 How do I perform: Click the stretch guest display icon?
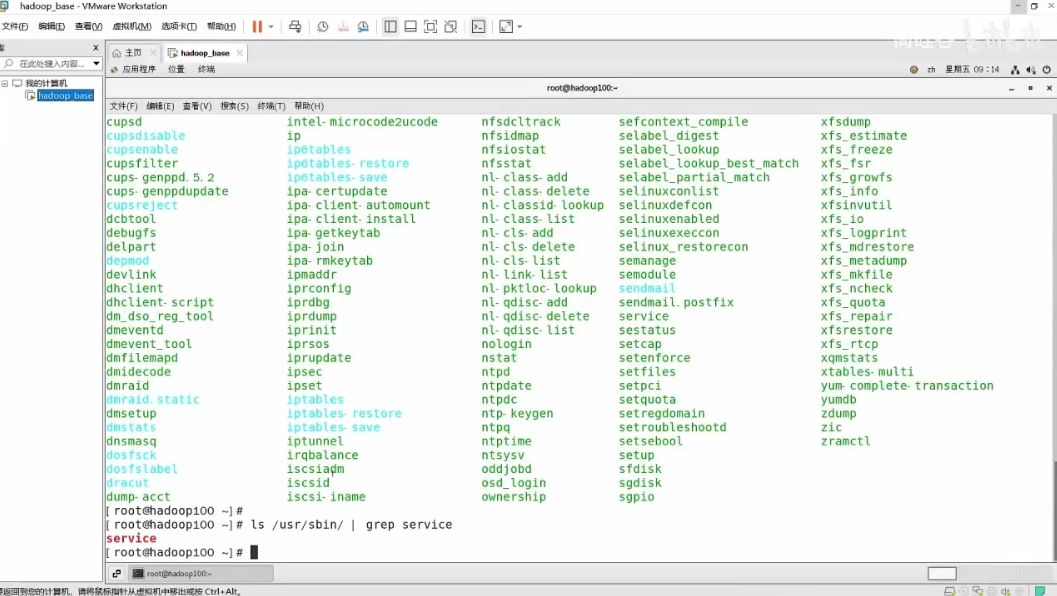tap(506, 26)
